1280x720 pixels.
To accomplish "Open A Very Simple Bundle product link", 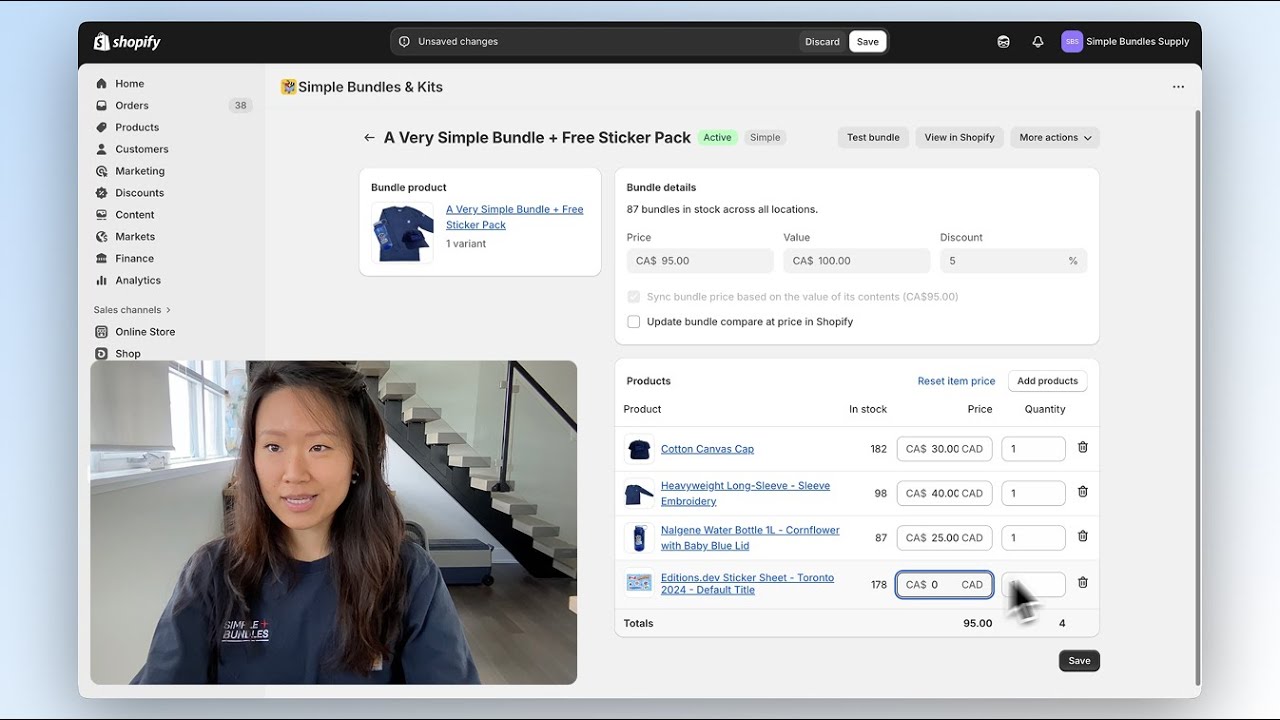I will 514,217.
